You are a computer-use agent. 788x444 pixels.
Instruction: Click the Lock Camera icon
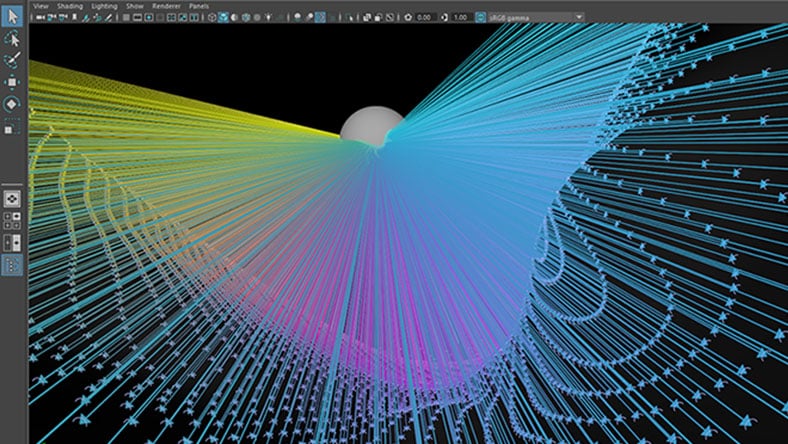coord(52,18)
